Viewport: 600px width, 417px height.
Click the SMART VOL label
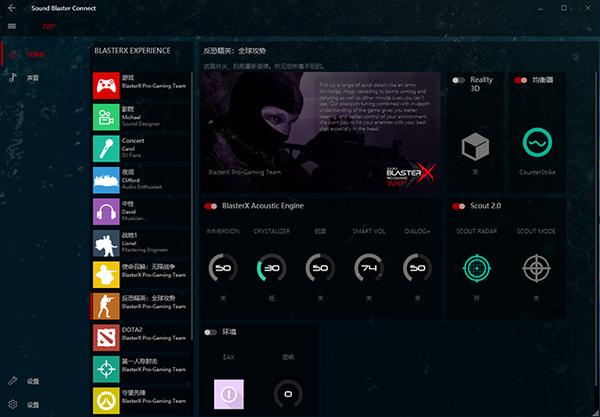coord(368,231)
